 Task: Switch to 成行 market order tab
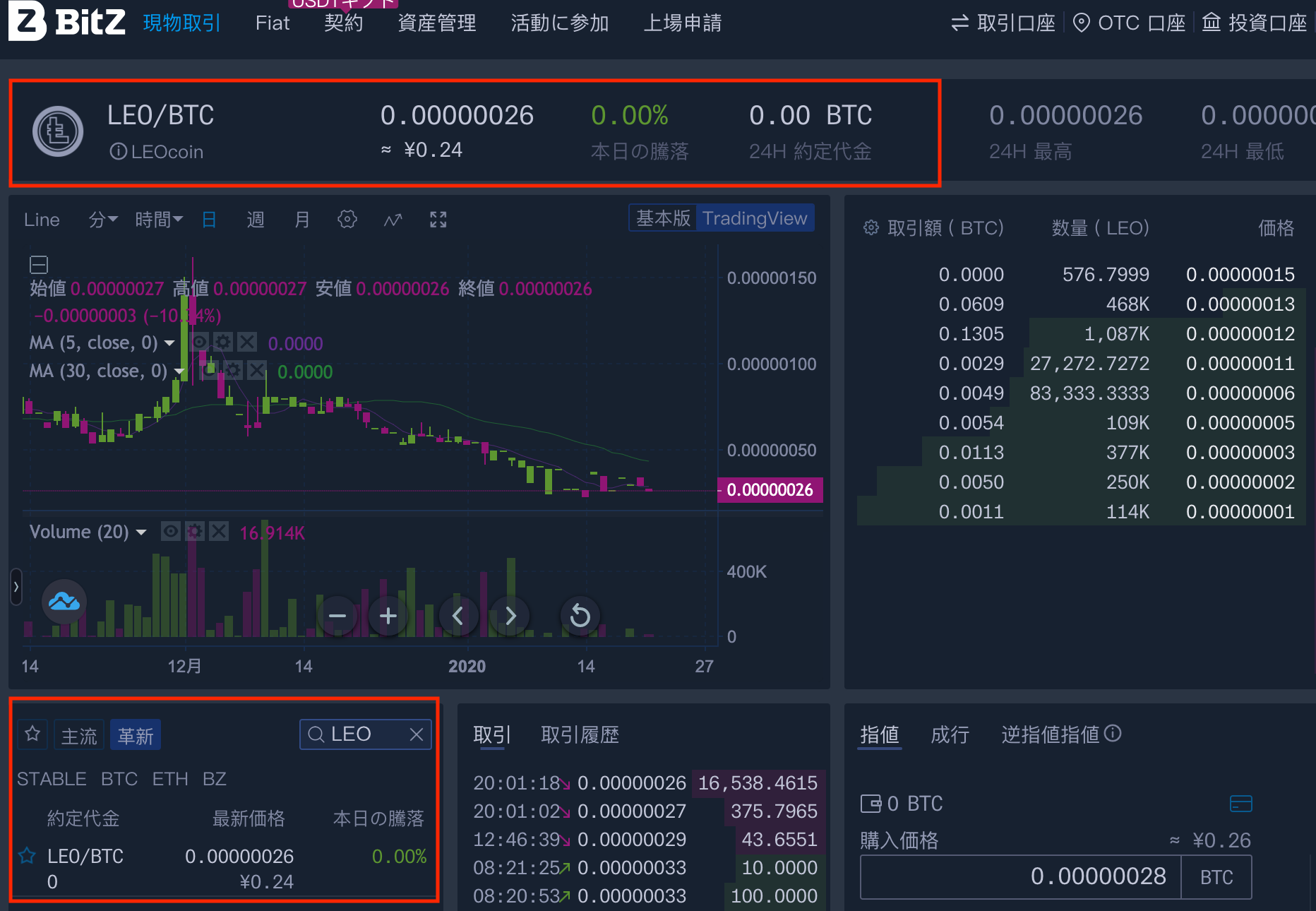coord(950,735)
